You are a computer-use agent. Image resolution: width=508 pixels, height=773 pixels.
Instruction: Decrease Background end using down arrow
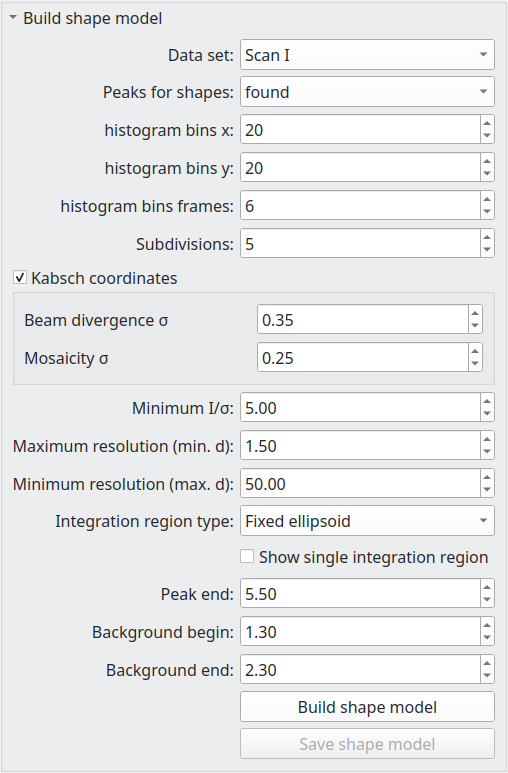(487, 675)
